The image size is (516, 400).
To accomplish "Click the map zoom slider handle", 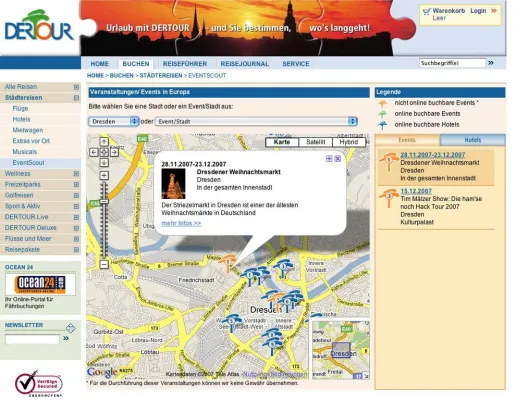I will pos(104,202).
